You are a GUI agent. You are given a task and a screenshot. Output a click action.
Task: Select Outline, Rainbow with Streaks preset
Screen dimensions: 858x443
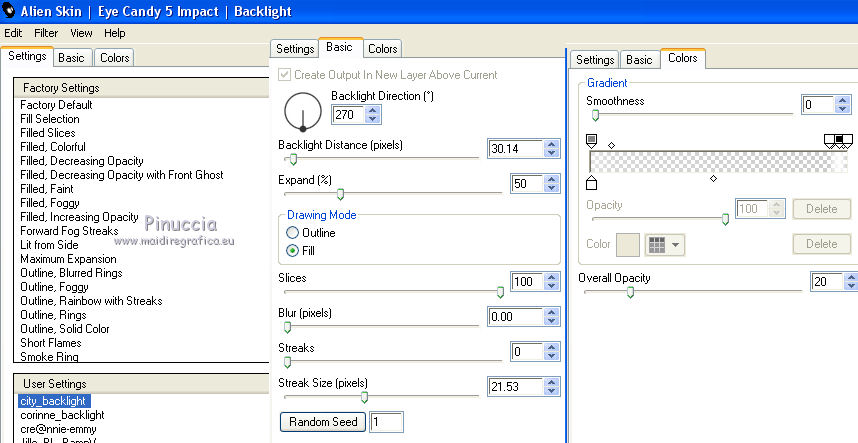pos(91,301)
